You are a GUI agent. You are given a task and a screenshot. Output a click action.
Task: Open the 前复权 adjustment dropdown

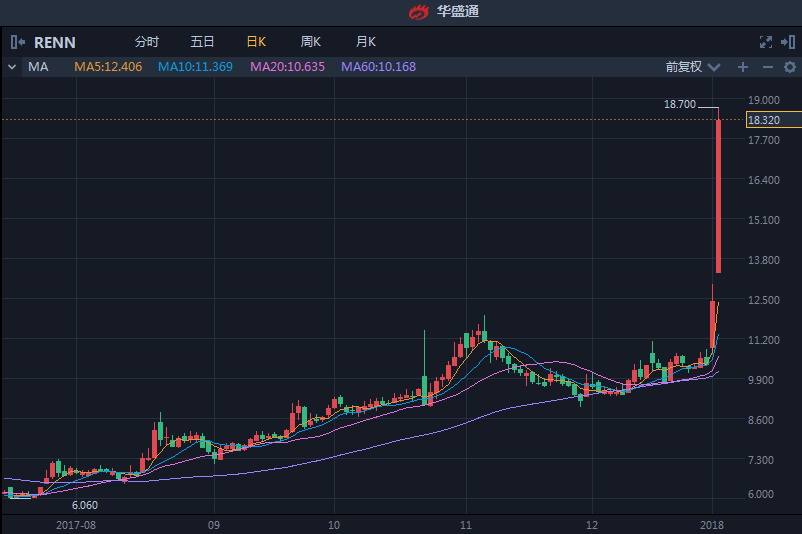693,67
